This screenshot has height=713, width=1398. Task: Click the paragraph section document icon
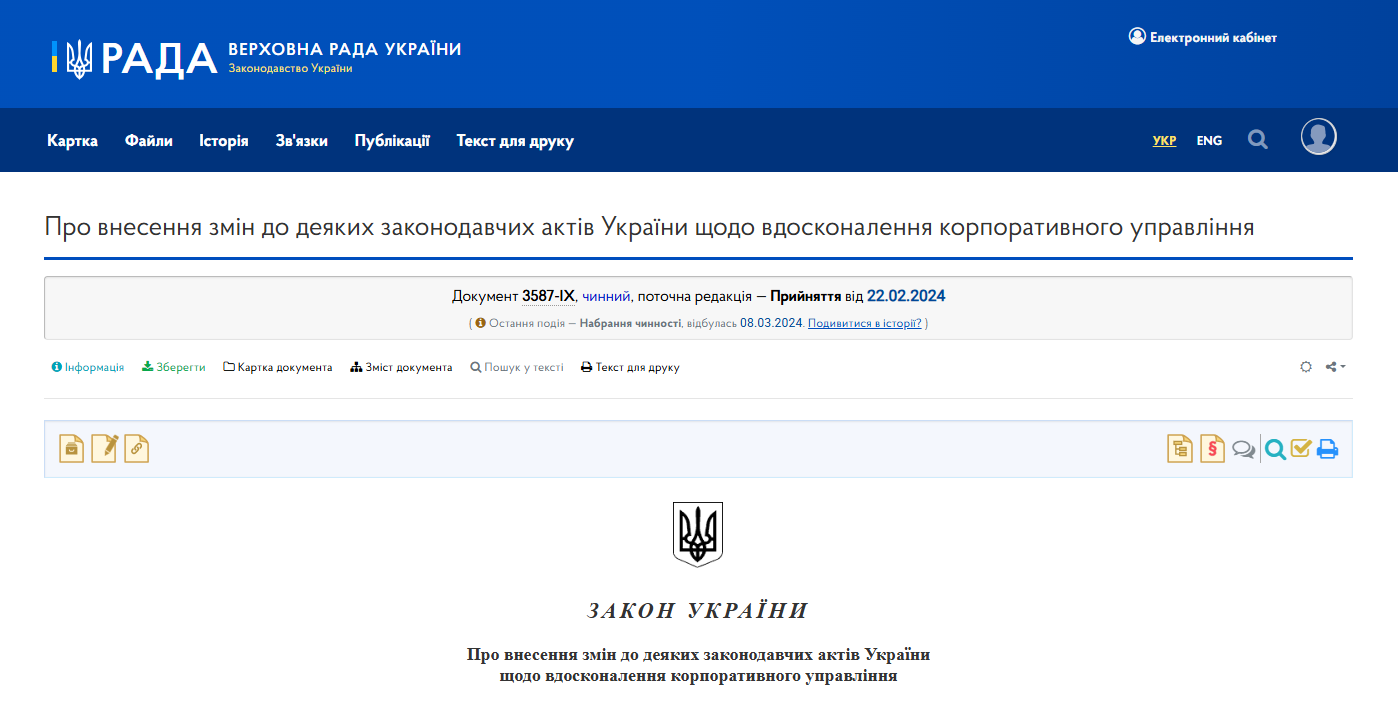1212,448
